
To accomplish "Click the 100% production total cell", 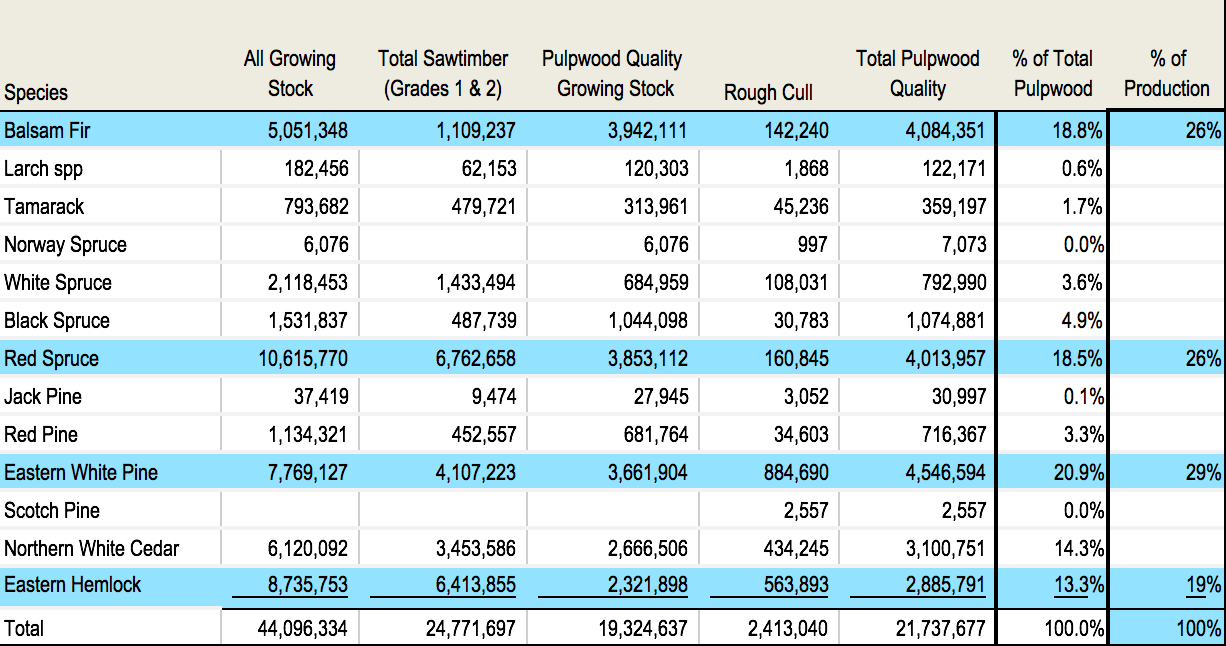I will 1199,629.
